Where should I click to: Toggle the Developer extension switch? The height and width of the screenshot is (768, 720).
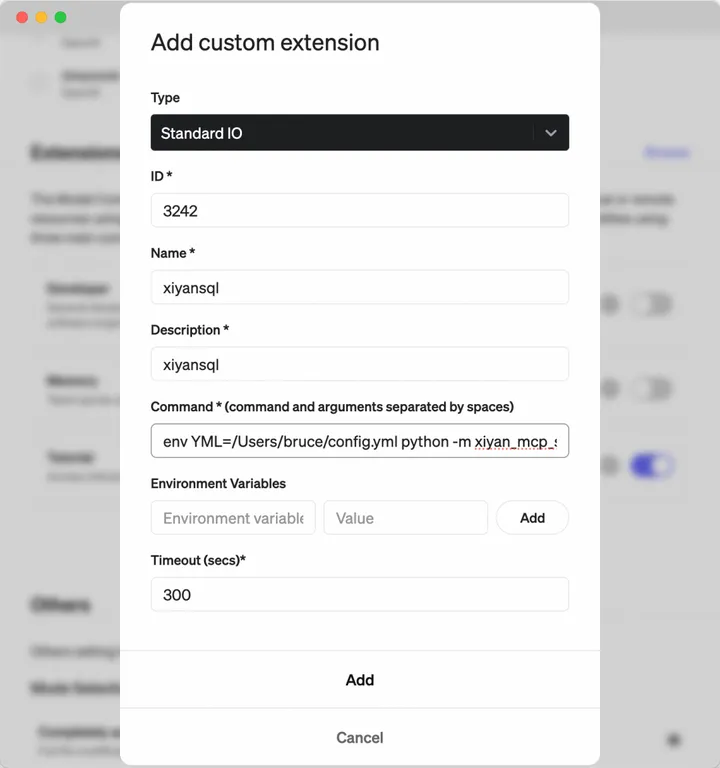pyautogui.click(x=654, y=305)
